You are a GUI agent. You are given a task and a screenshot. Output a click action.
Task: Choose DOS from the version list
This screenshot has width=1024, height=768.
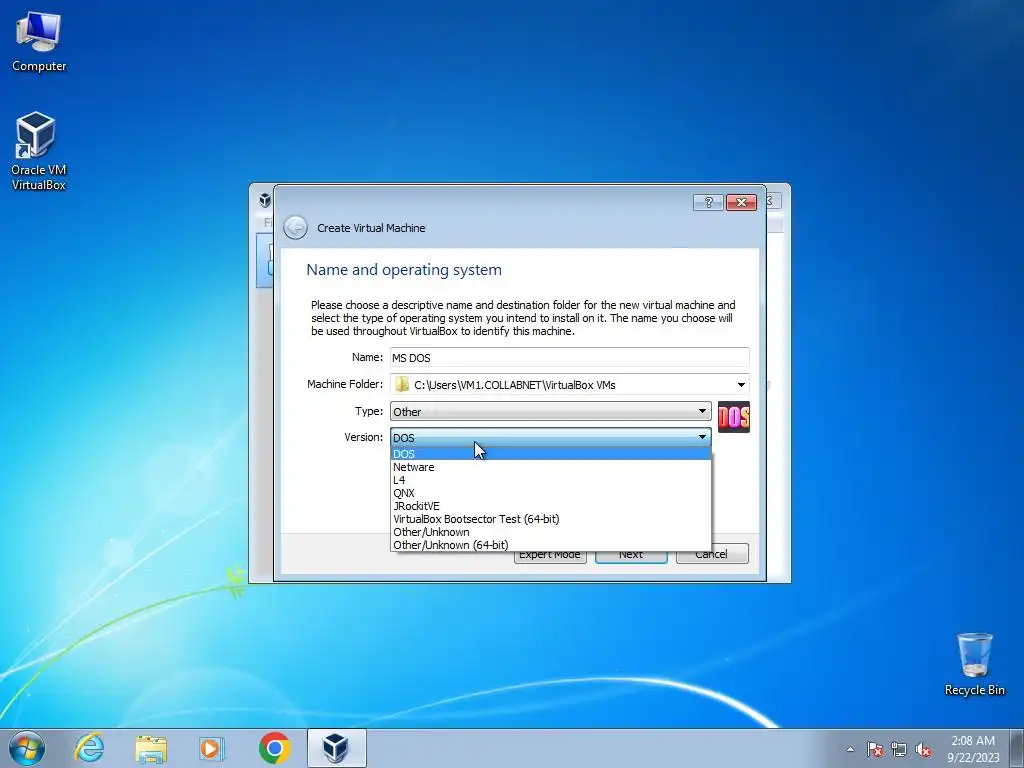pos(551,454)
